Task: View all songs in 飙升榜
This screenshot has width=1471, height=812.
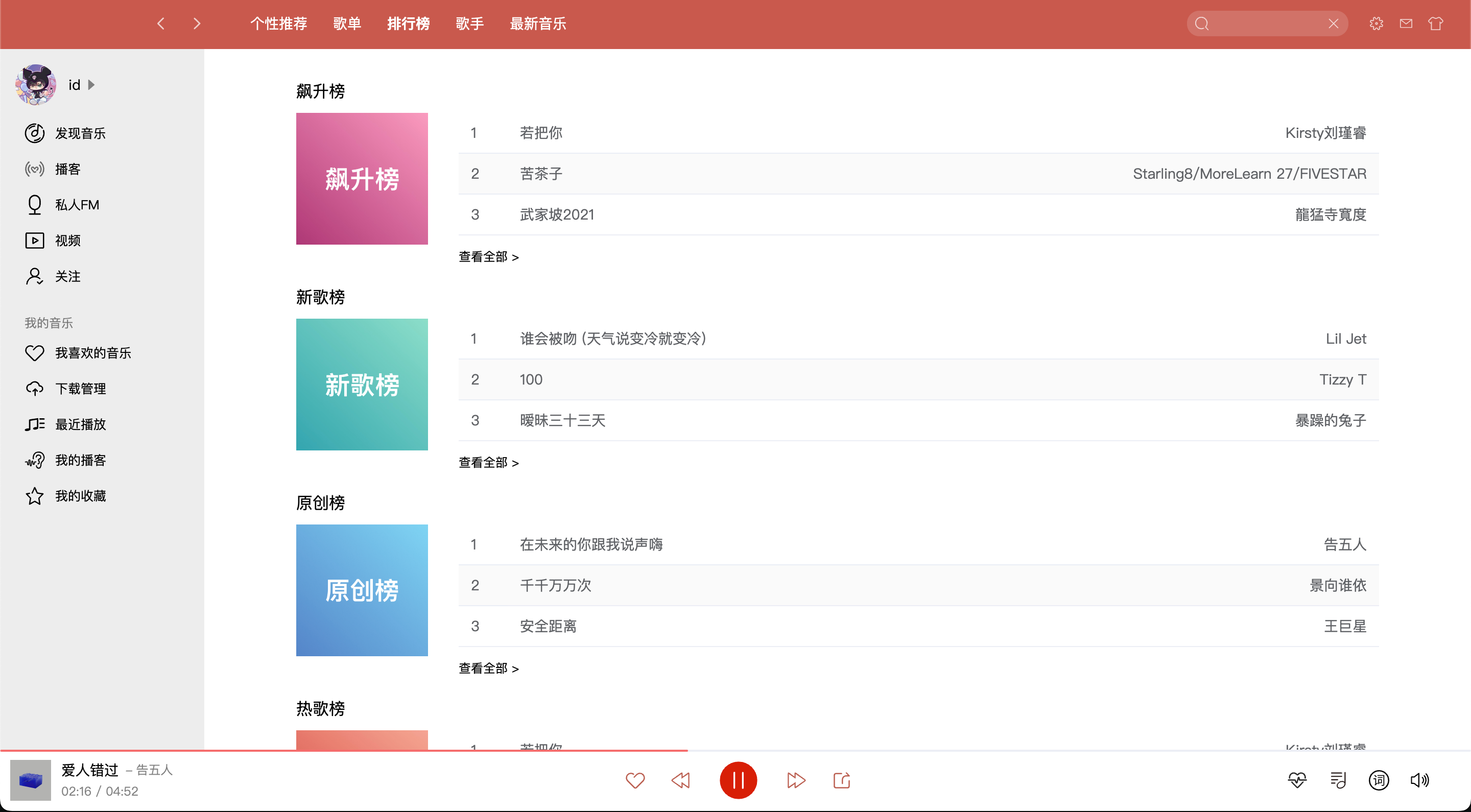Action: 489,257
